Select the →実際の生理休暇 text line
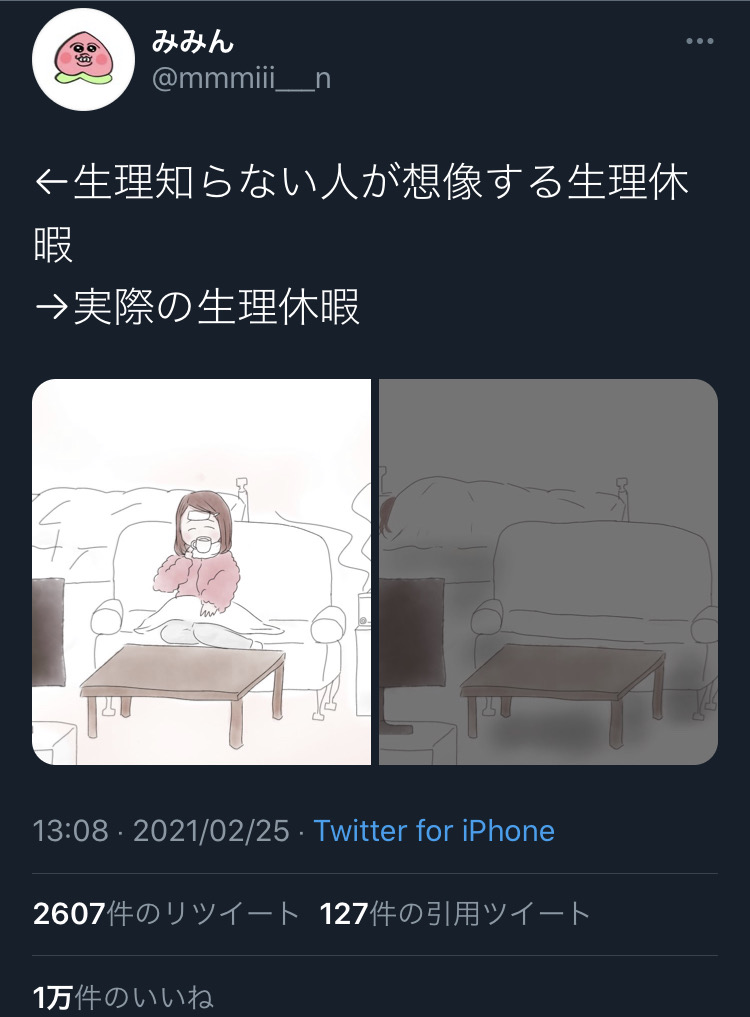750x1017 pixels. click(x=197, y=307)
